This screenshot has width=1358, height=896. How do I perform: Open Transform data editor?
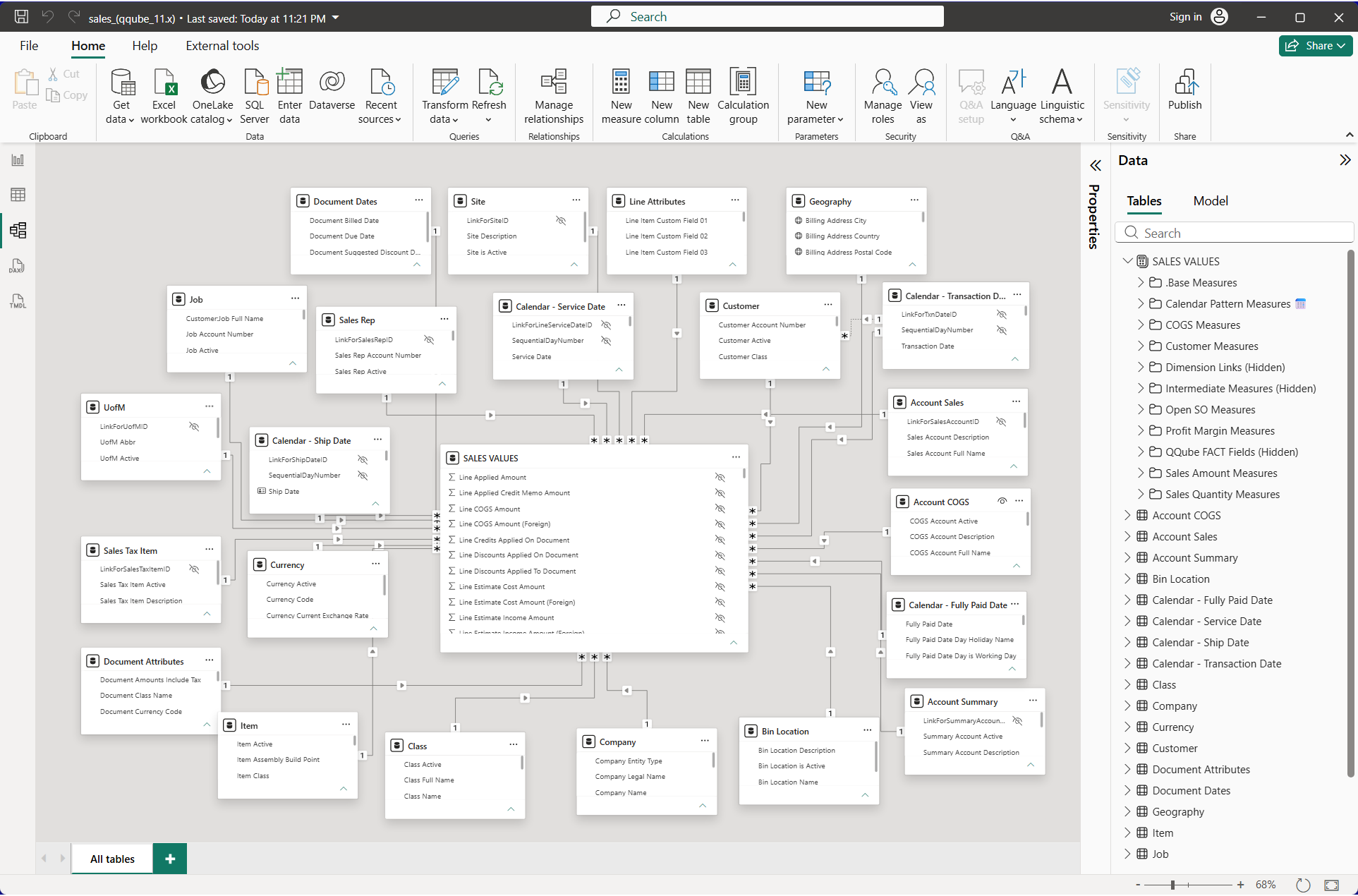point(445,97)
